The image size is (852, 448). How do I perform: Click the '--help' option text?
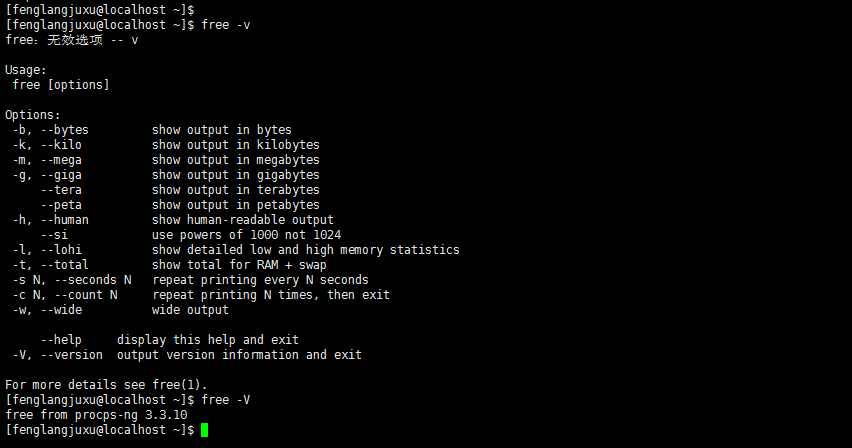(61, 340)
